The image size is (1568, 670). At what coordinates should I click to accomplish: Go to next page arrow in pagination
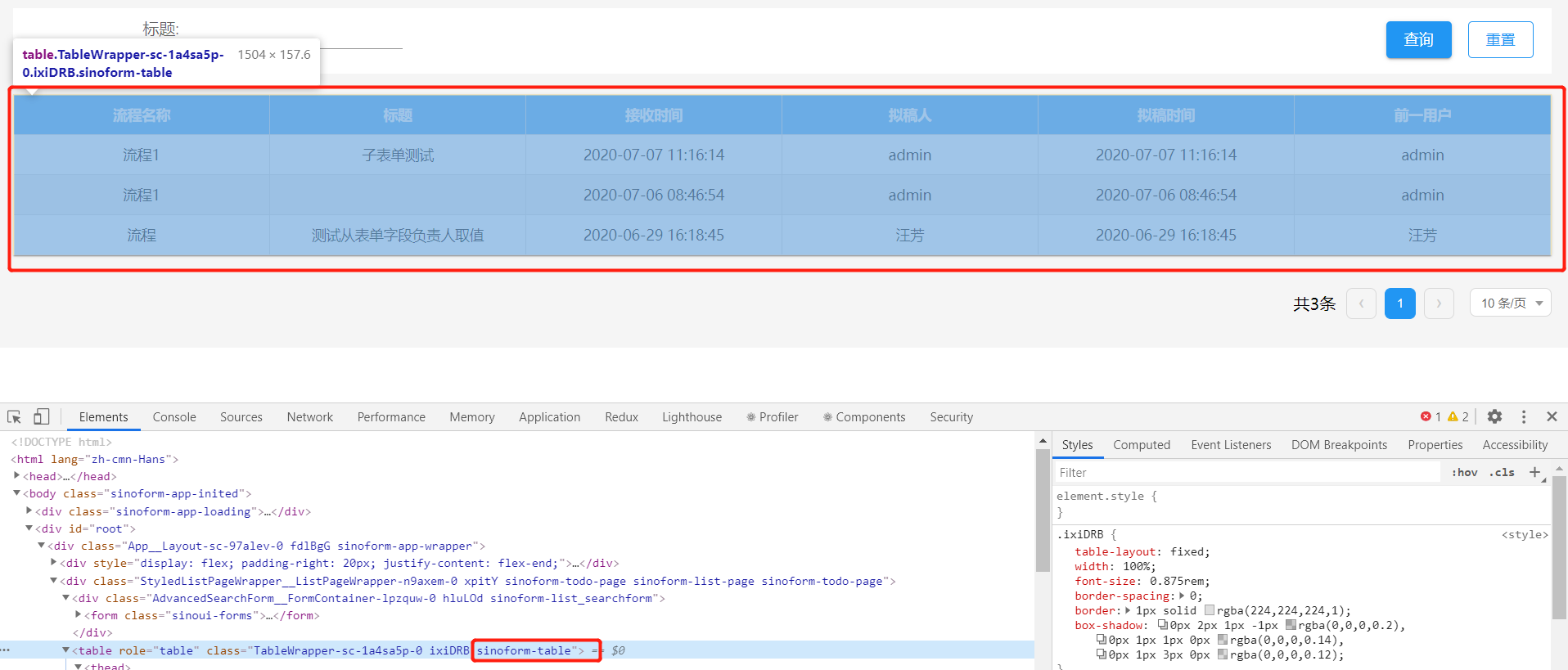(1439, 304)
